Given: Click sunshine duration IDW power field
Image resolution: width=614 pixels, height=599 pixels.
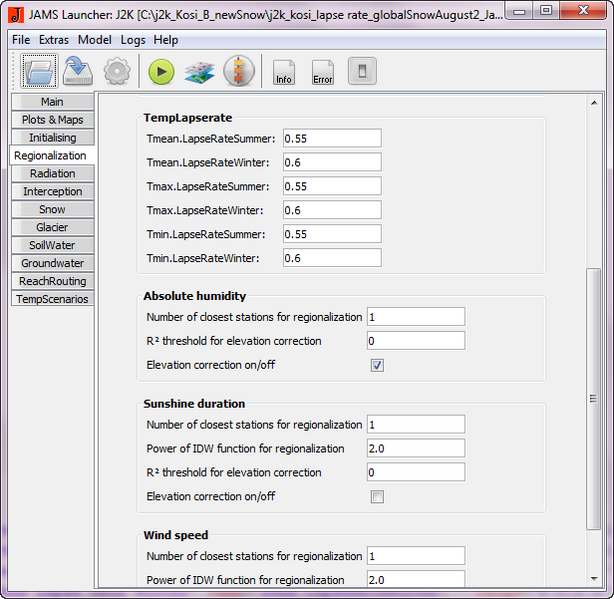Looking at the screenshot, I should [415, 449].
